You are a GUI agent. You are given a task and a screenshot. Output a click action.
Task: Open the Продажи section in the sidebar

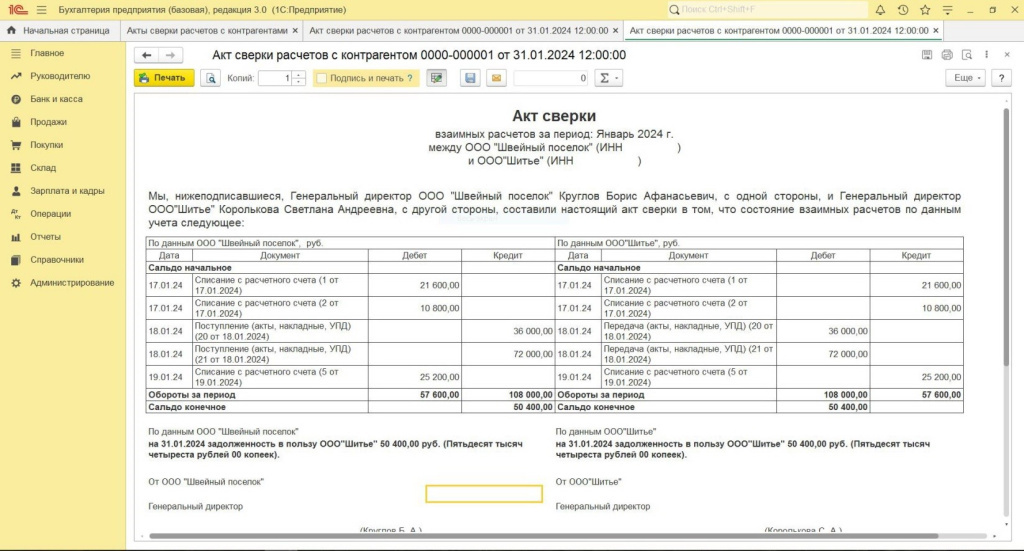pos(48,122)
